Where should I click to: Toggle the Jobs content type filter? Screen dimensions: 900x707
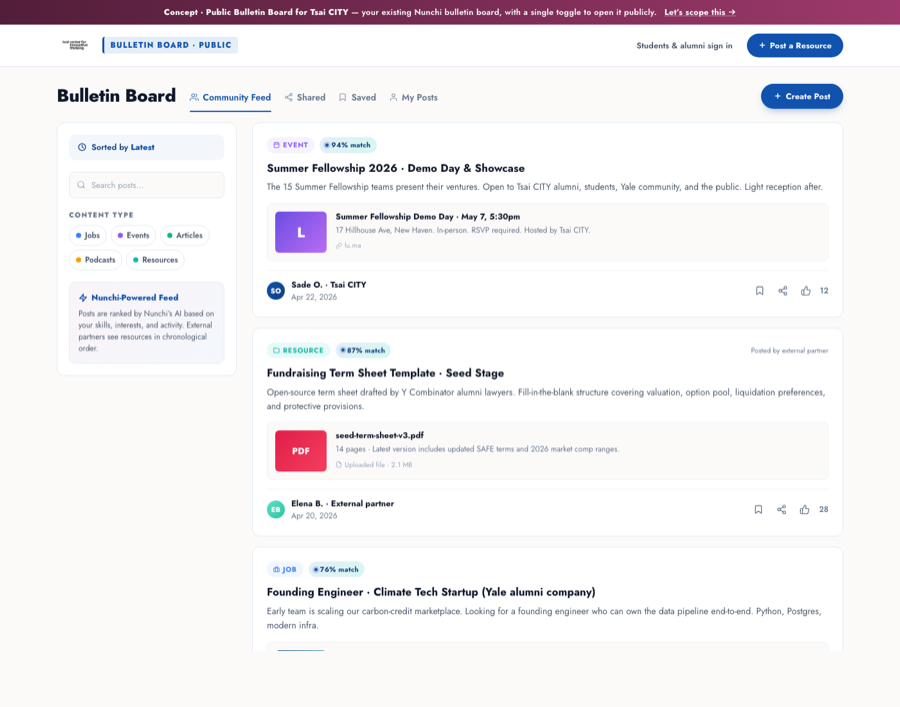coord(88,236)
